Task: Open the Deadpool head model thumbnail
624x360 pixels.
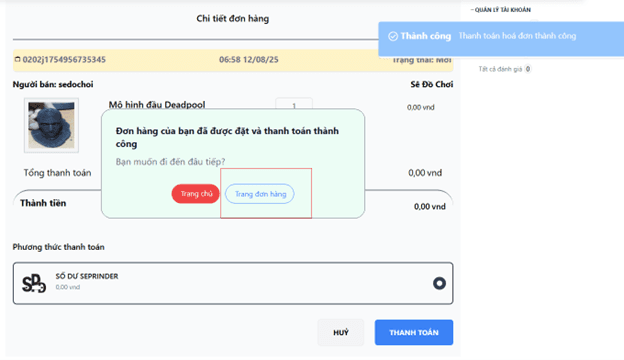Action: (x=51, y=125)
